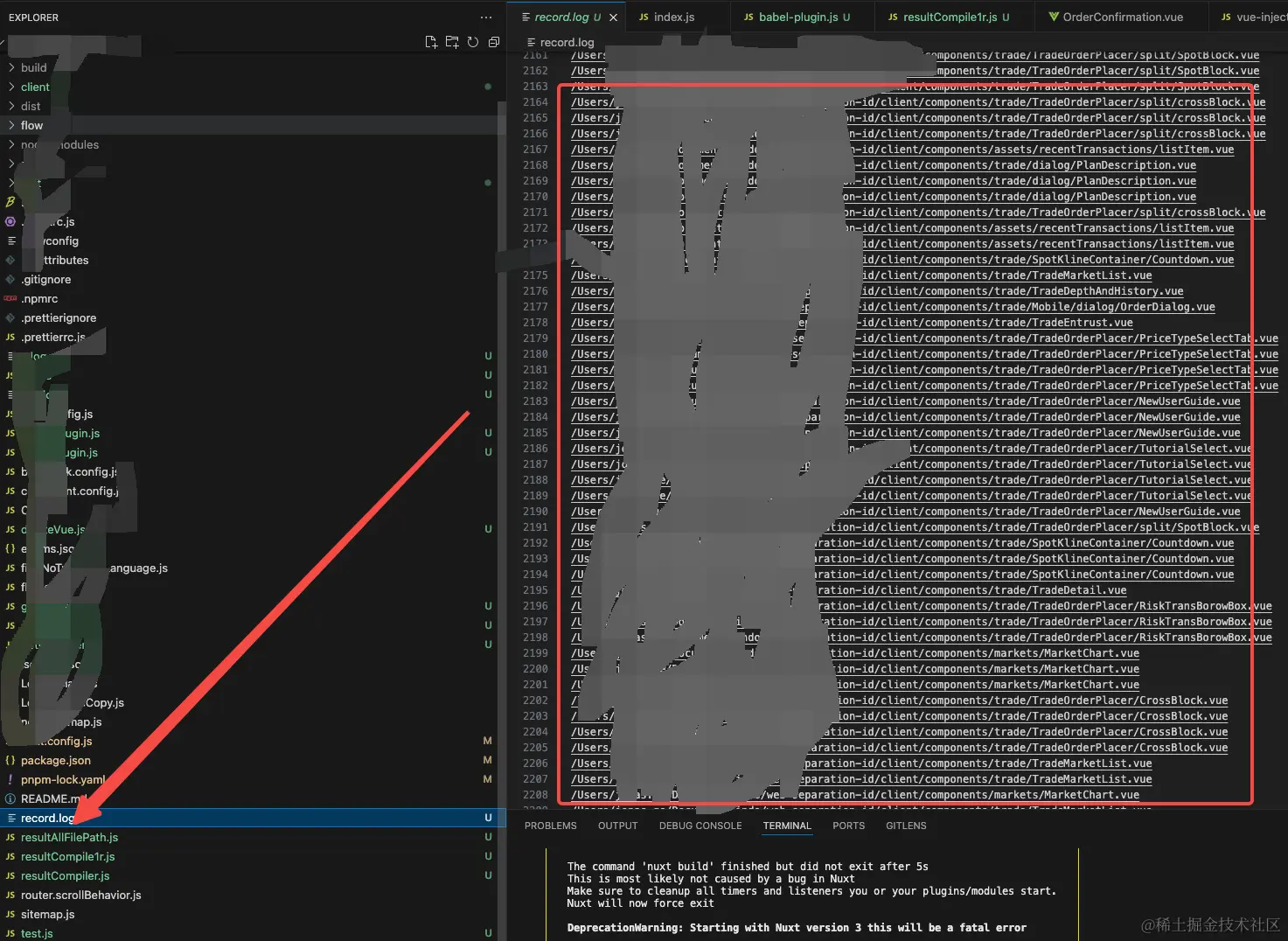Click the New File icon in Explorer
Image resolution: width=1288 pixels, height=941 pixels.
click(431, 42)
